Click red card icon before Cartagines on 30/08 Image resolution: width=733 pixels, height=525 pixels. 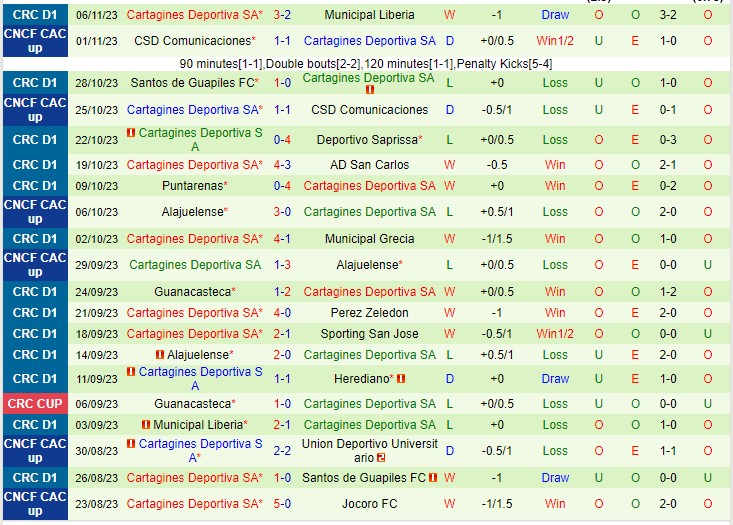pos(131,444)
